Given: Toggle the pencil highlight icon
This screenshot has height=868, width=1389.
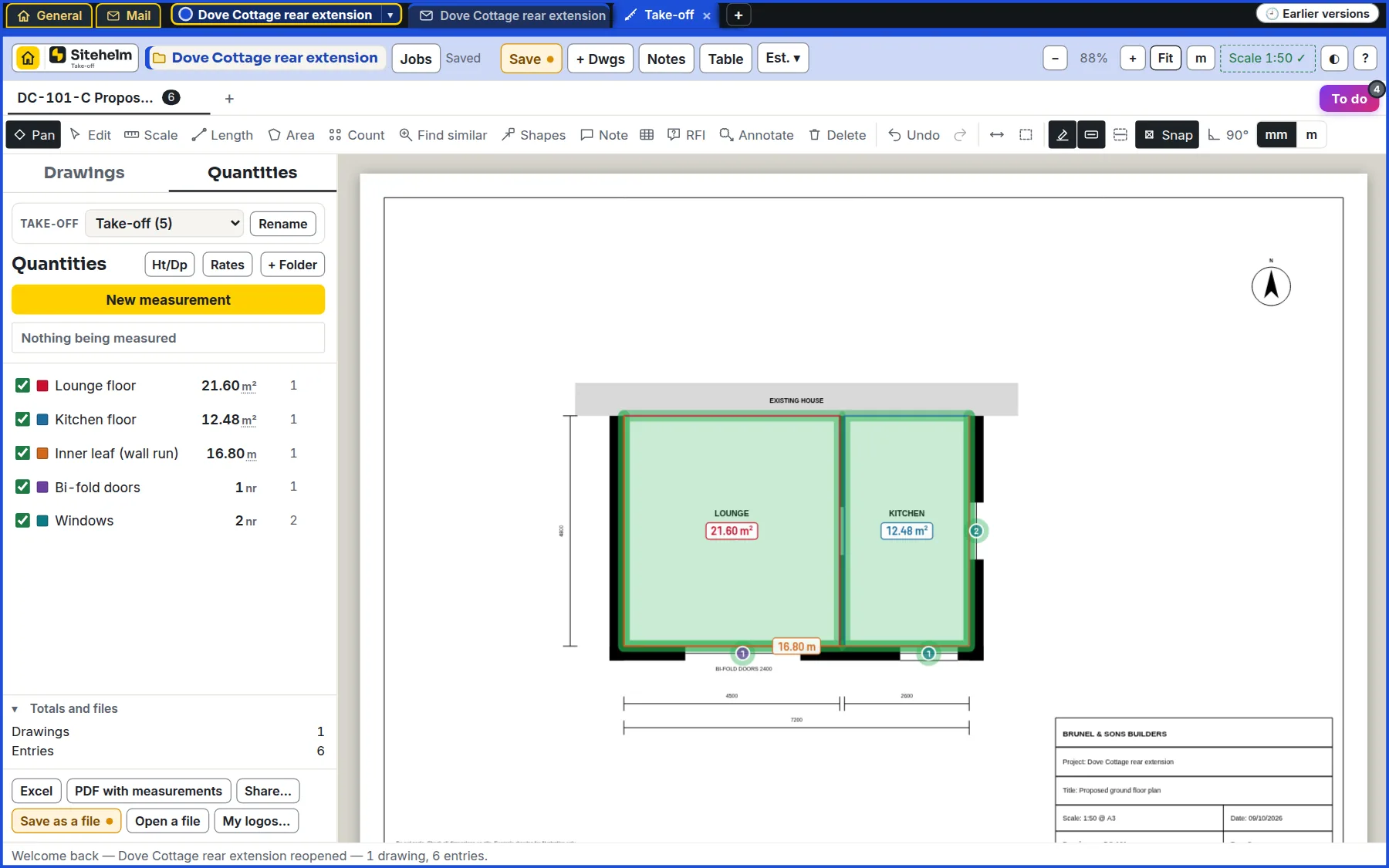Looking at the screenshot, I should pos(1063,135).
